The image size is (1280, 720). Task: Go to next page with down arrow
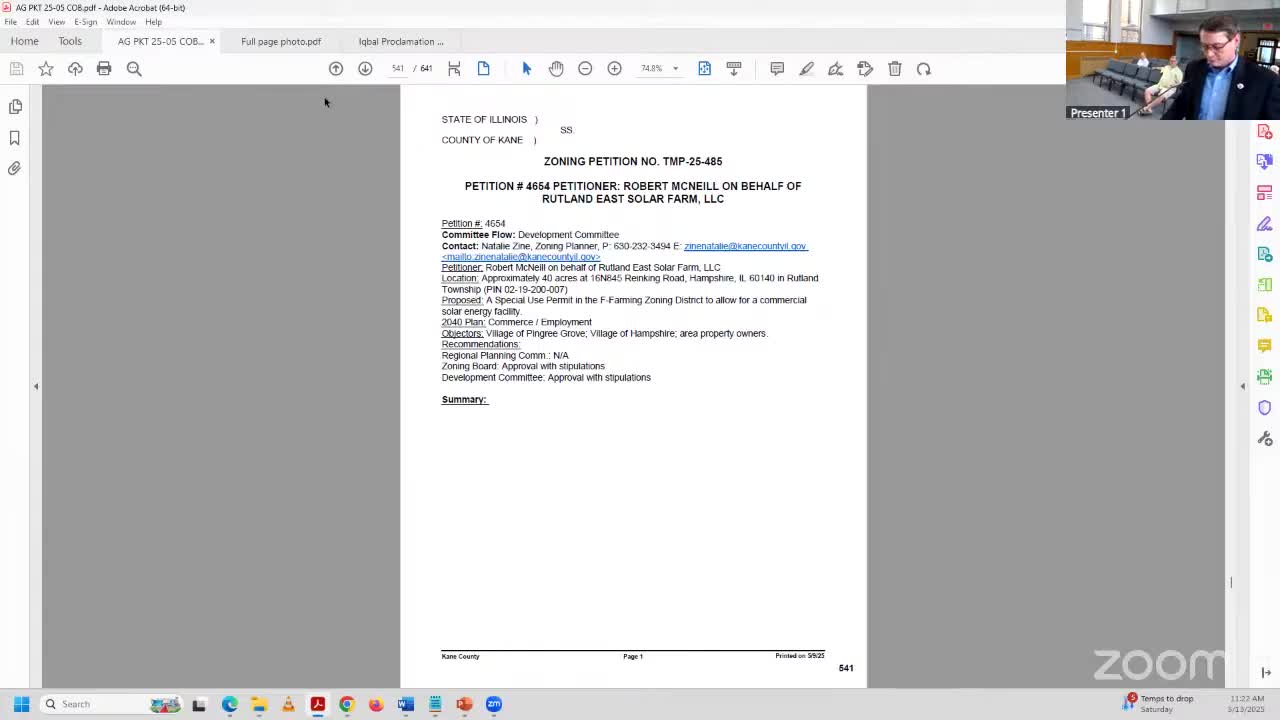pos(365,68)
